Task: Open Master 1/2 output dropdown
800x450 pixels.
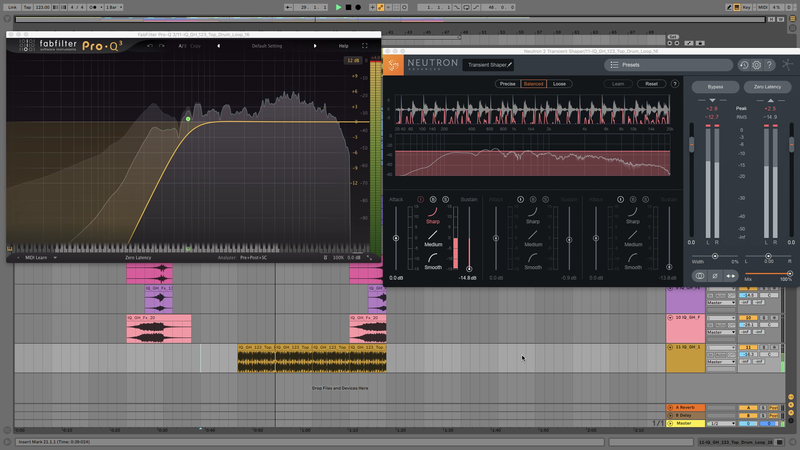Action: 721,423
